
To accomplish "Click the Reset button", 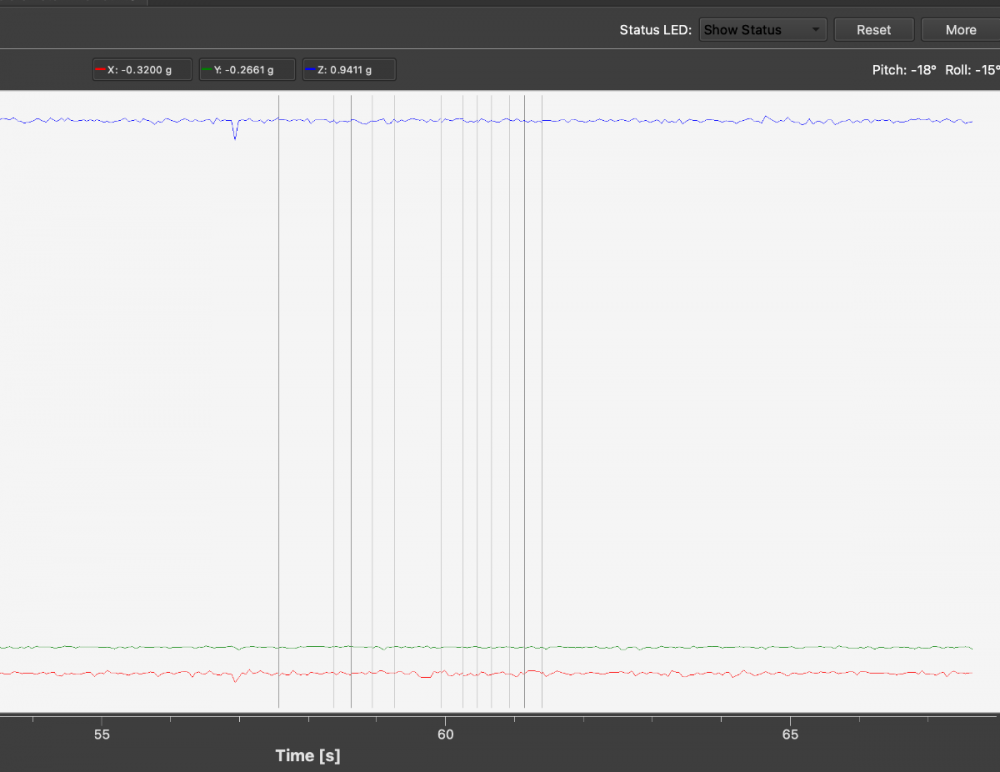I will (x=873, y=30).
